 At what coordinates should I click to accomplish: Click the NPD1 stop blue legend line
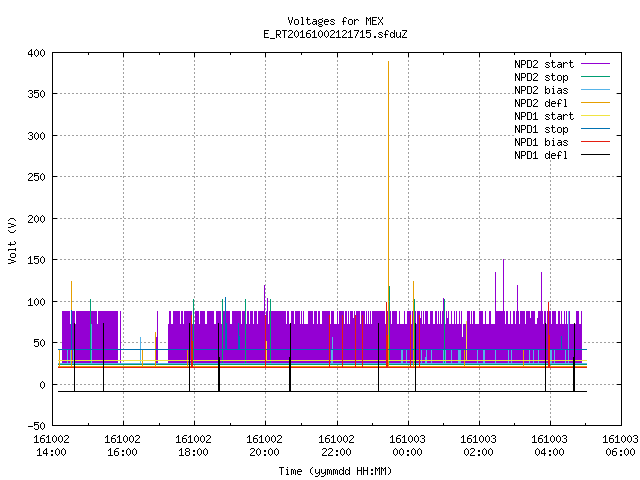tap(595, 129)
